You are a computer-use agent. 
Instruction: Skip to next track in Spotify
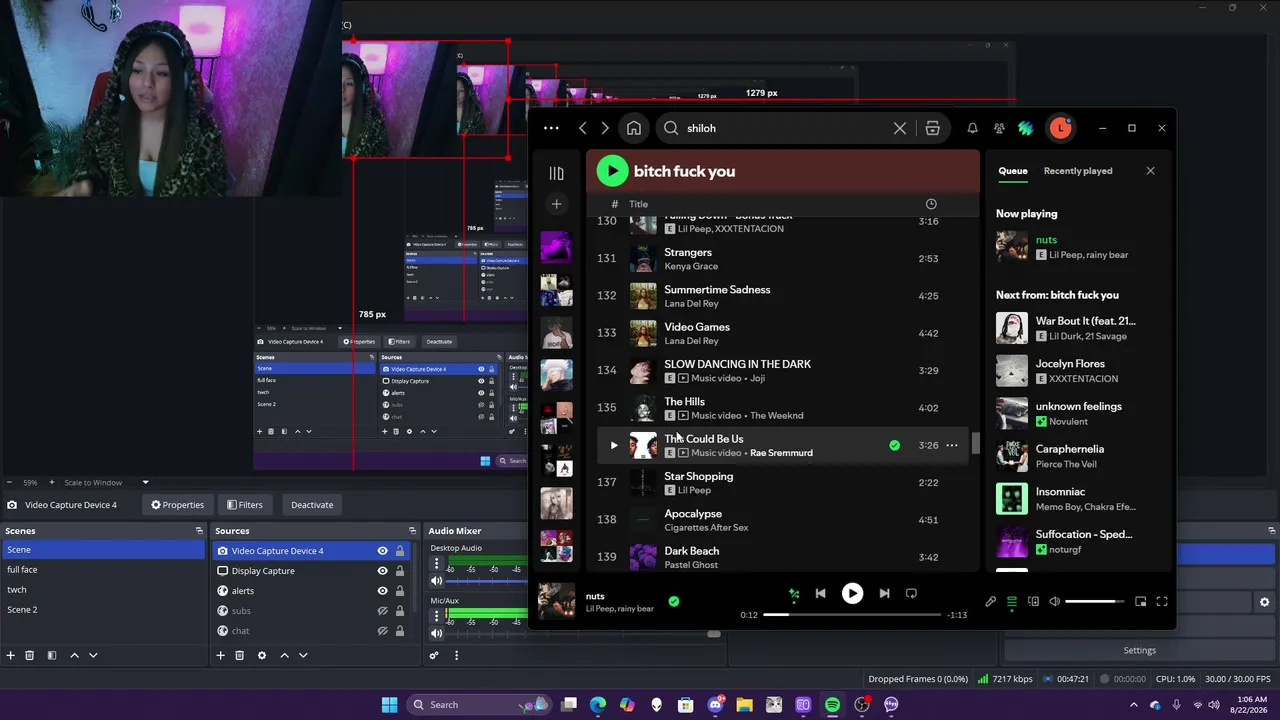coord(884,593)
